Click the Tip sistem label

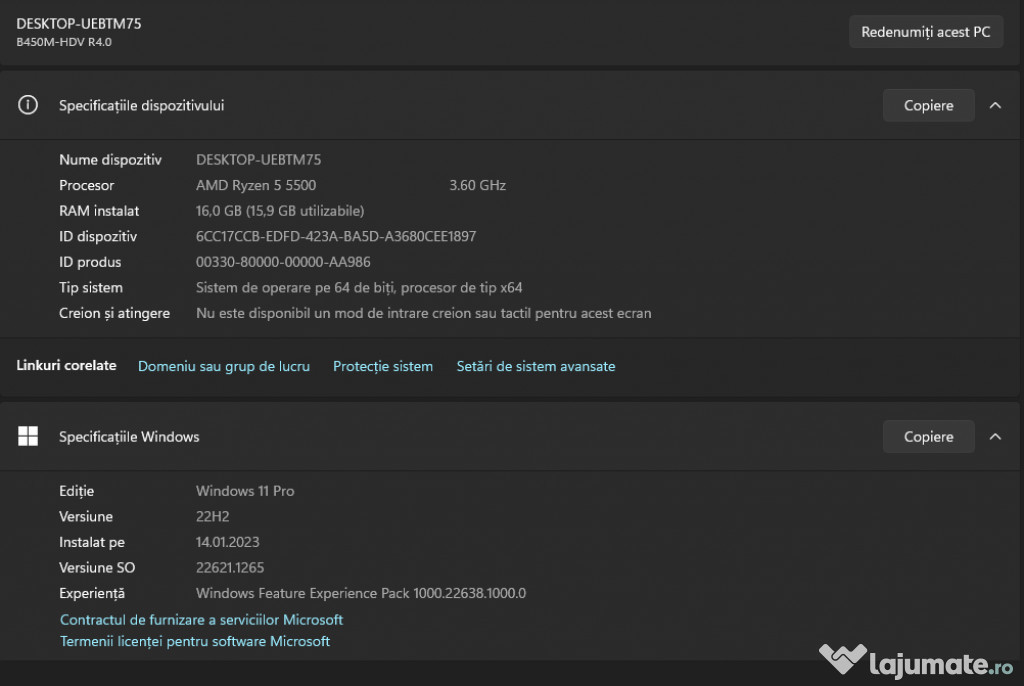coord(91,287)
